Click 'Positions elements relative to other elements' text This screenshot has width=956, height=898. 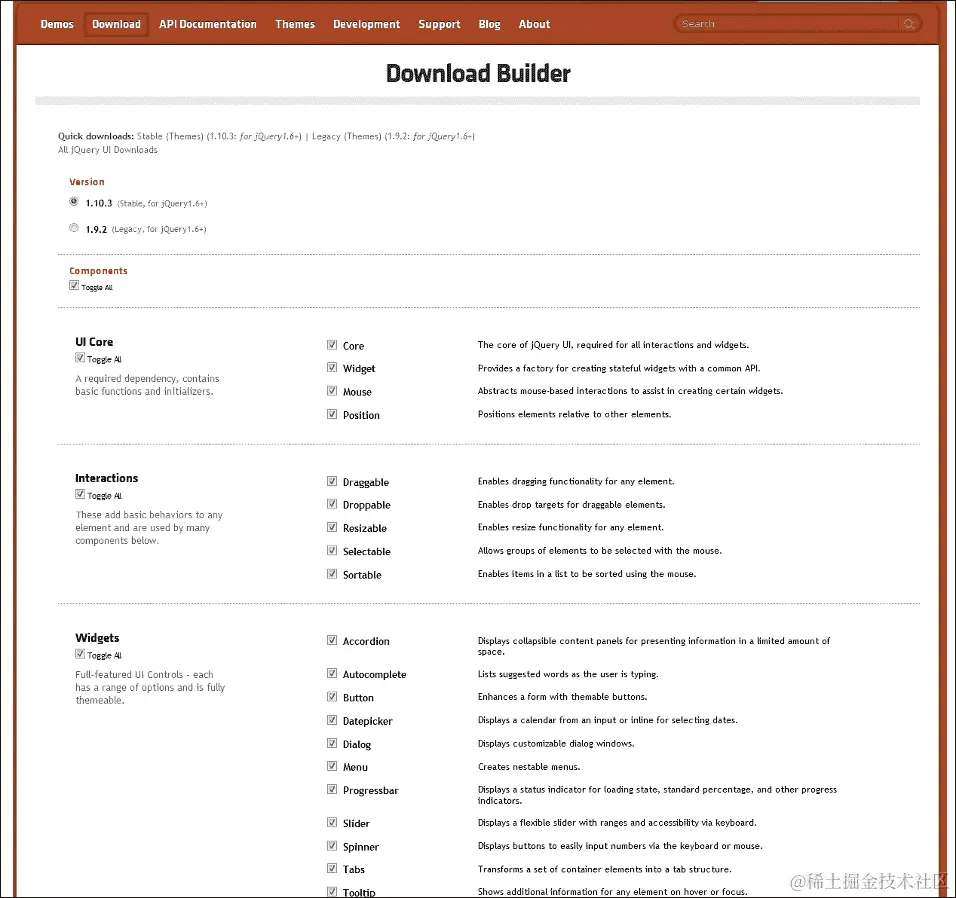(x=574, y=414)
